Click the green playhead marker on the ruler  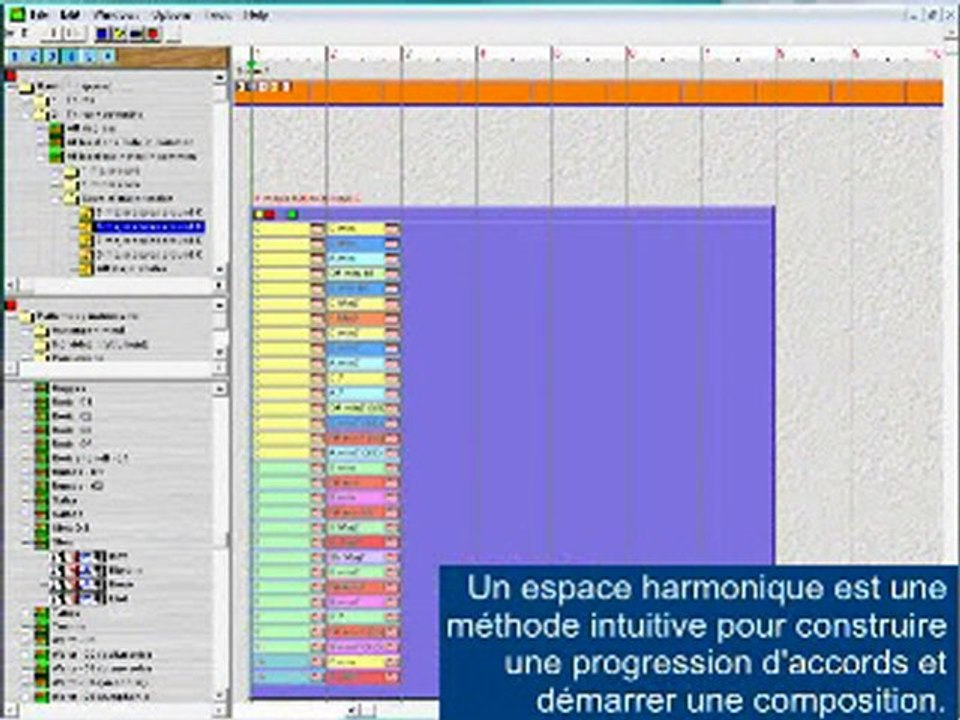click(251, 64)
